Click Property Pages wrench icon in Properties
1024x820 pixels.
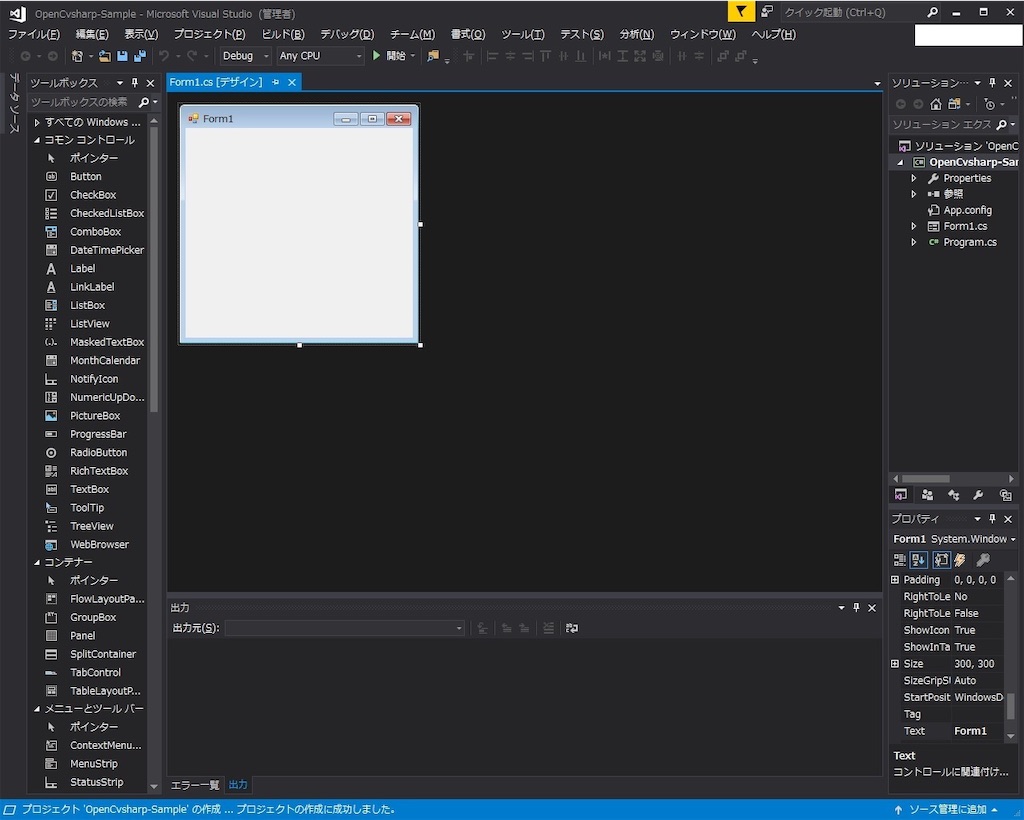tap(983, 560)
